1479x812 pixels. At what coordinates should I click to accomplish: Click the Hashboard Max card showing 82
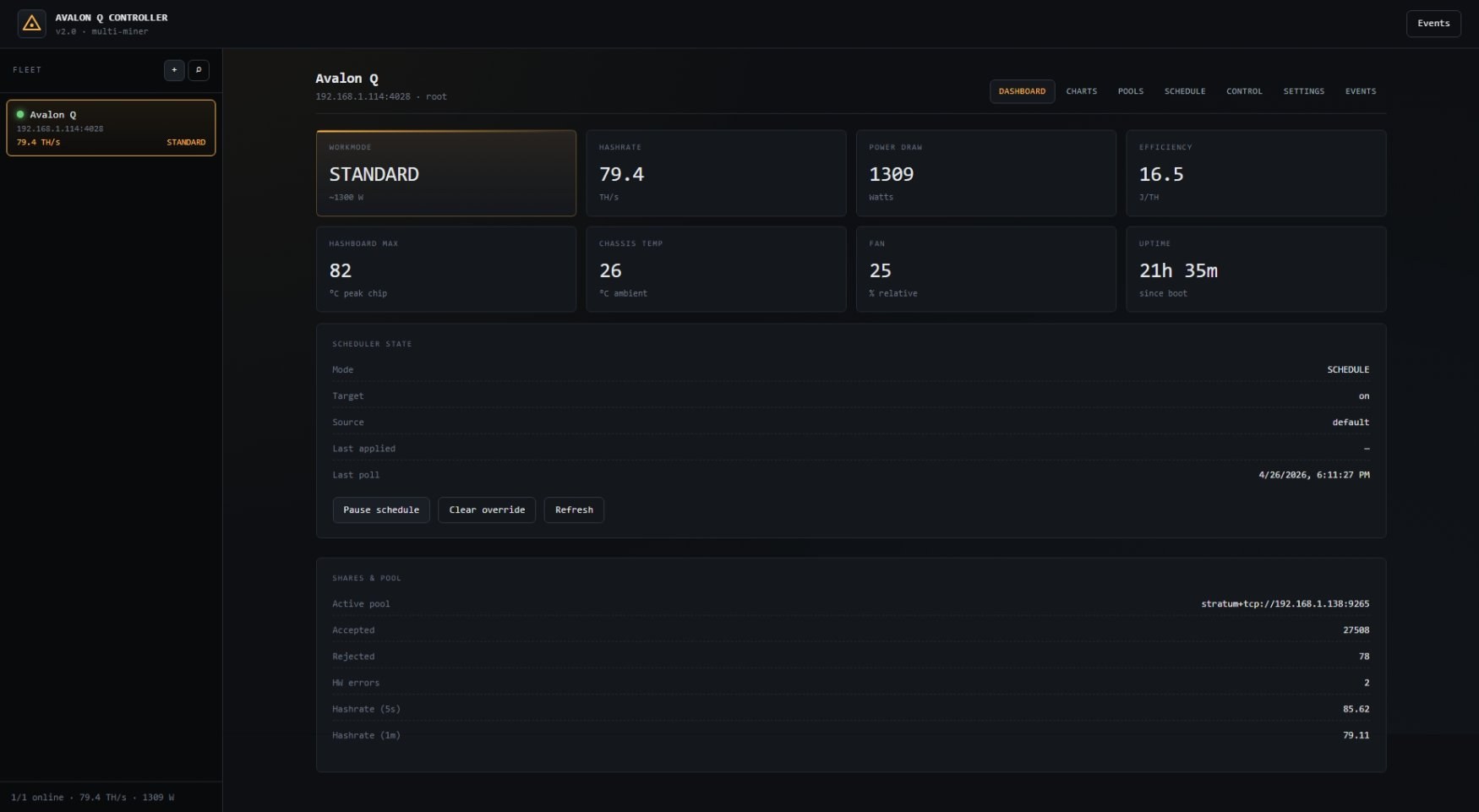coord(446,269)
